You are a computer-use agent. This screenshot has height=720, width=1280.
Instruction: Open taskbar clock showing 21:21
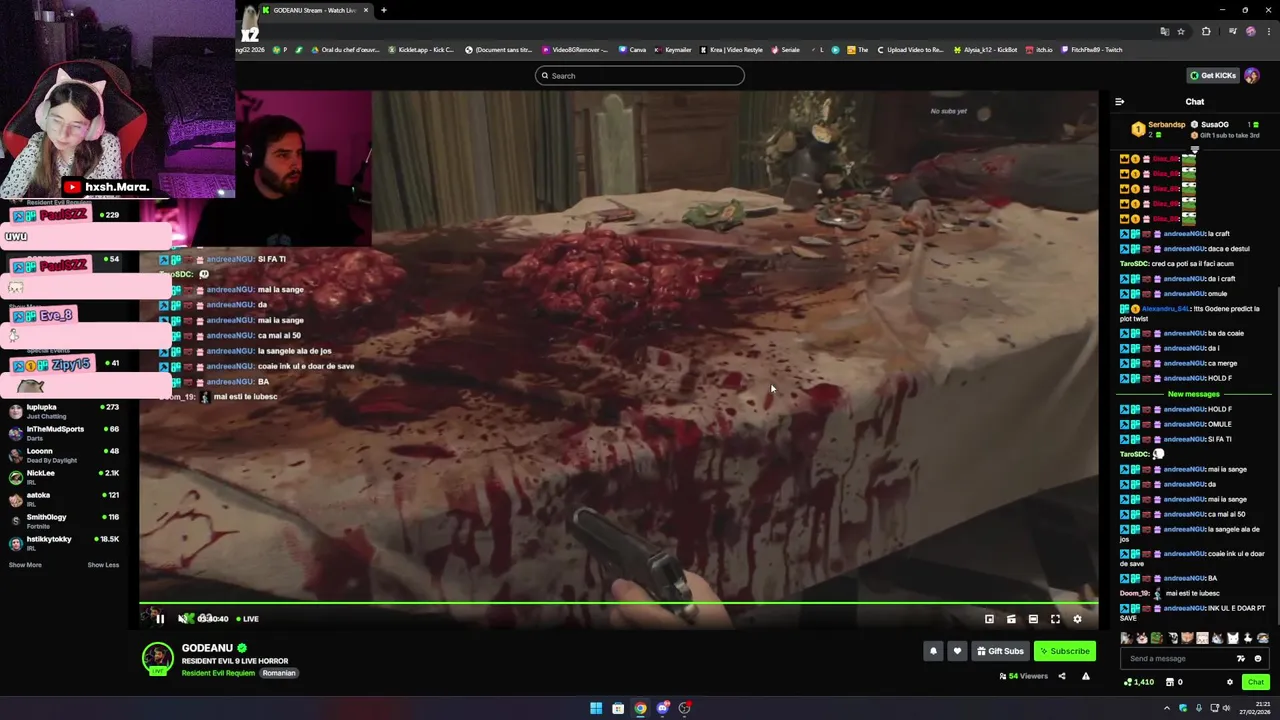point(1255,708)
